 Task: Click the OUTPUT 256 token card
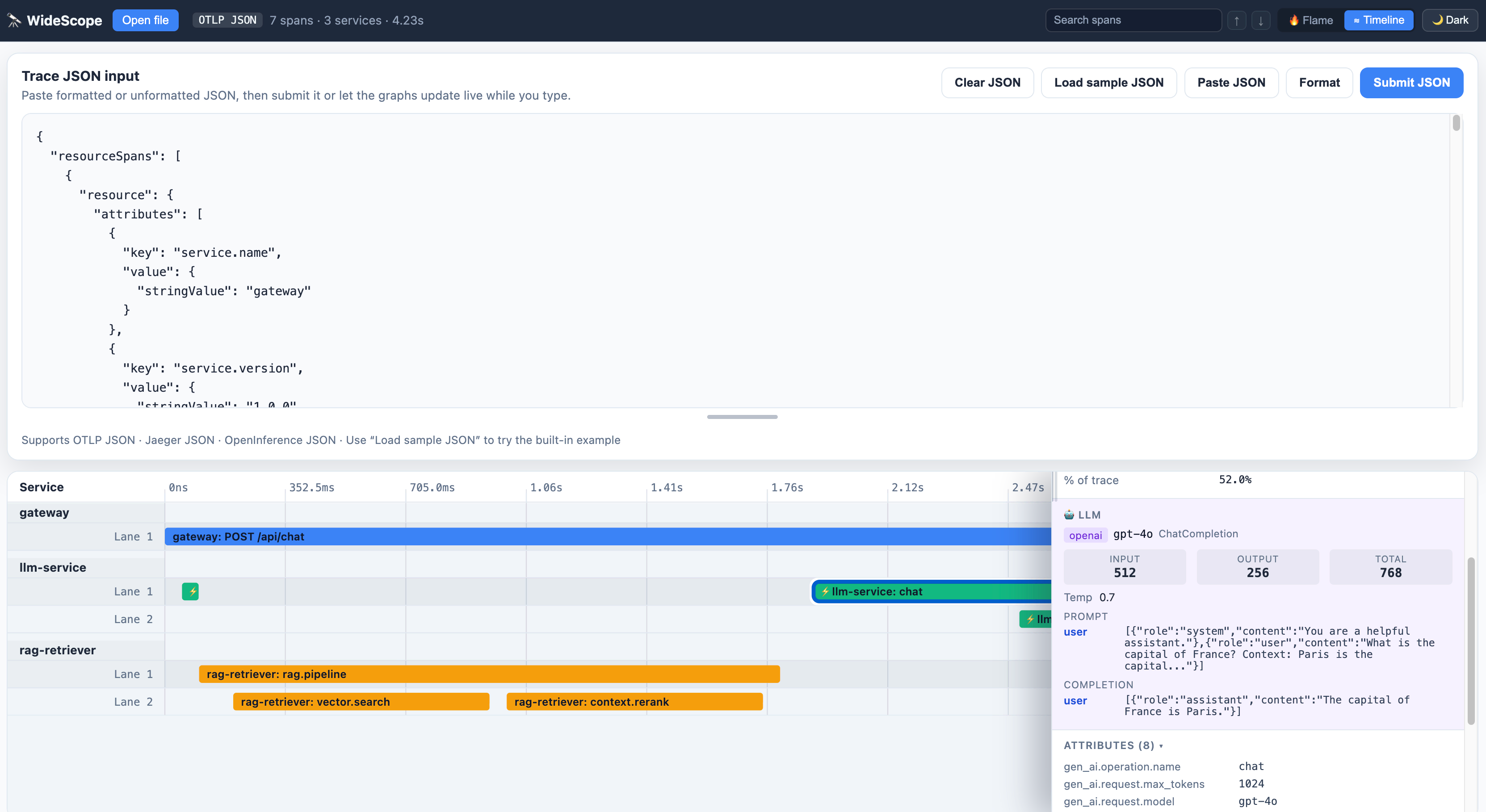tap(1258, 566)
